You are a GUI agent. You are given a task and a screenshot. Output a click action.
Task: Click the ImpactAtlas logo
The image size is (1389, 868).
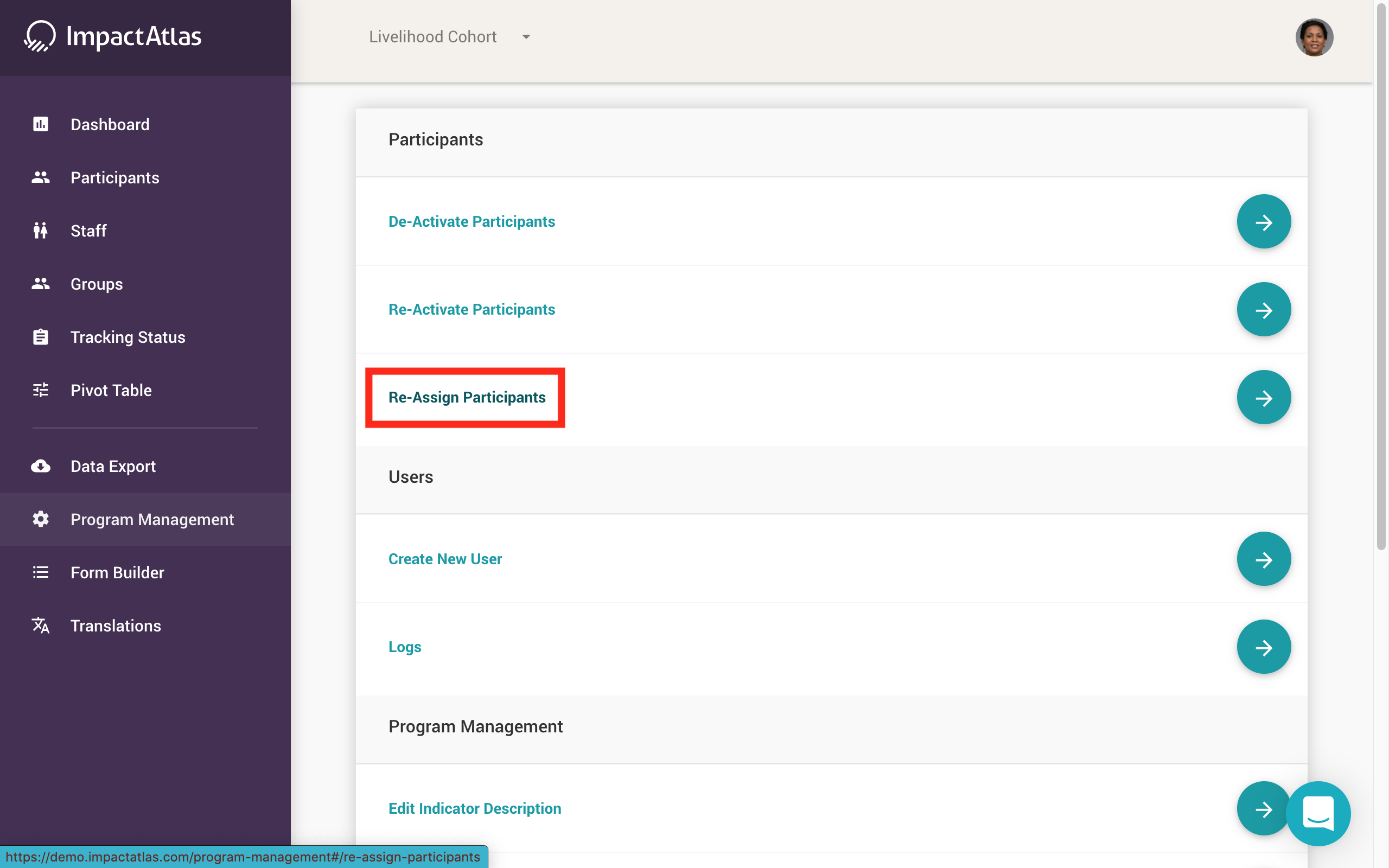click(113, 36)
